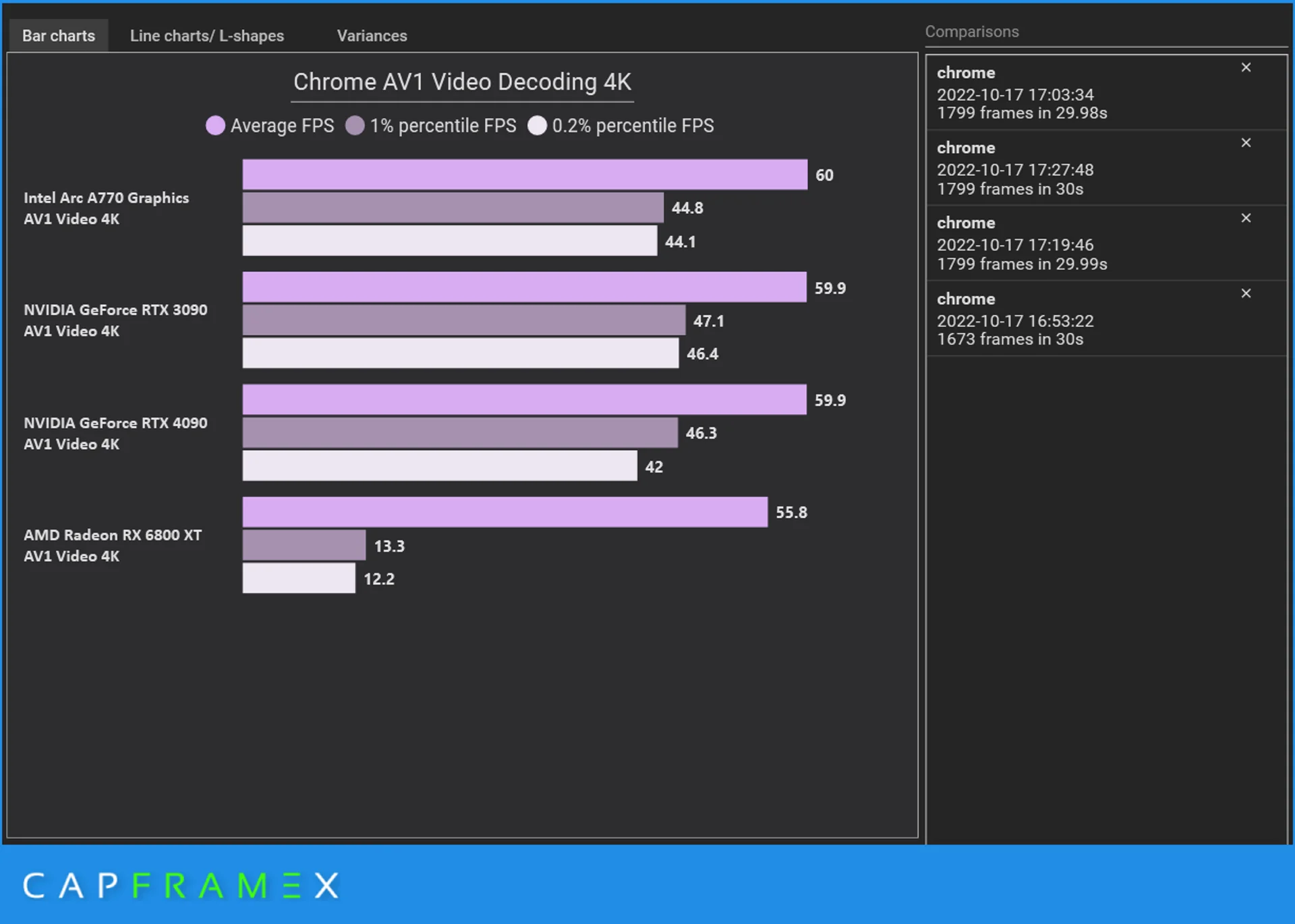Click the Comparisons panel heading
The image size is (1295, 924).
coord(972,31)
